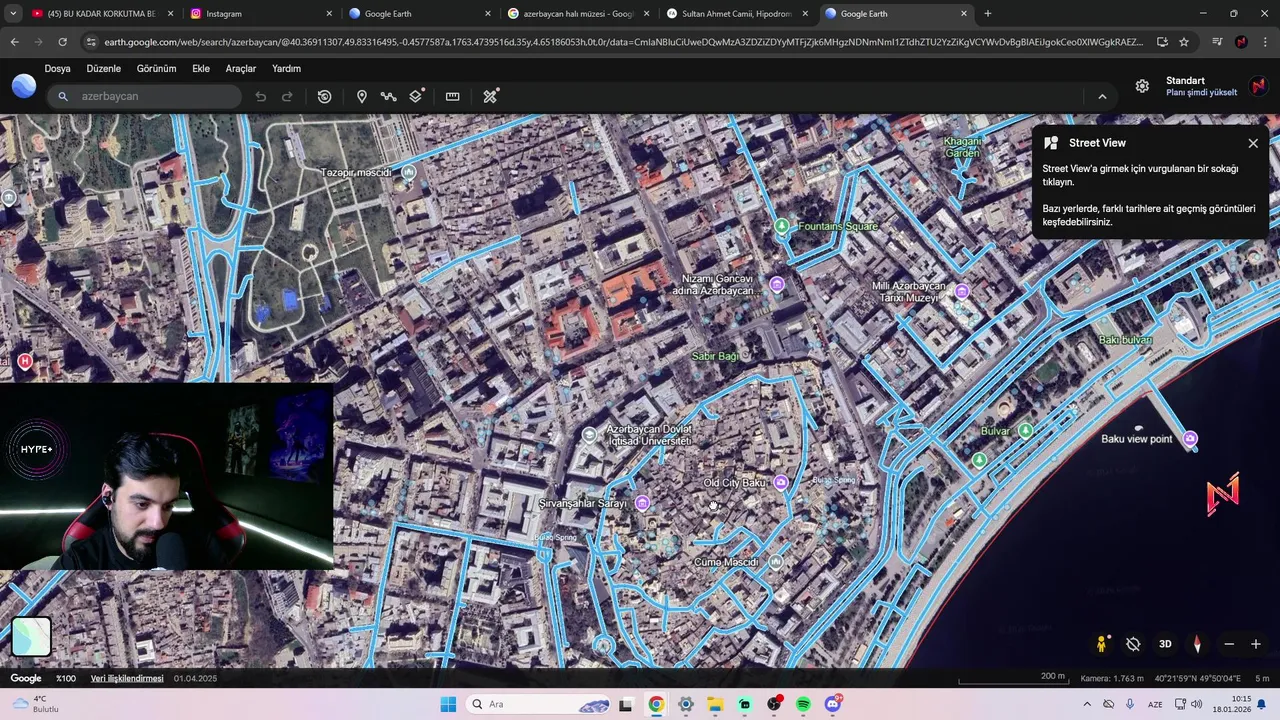The image size is (1280, 720).
Task: Open the Araçlar menu
Action: coord(241,69)
